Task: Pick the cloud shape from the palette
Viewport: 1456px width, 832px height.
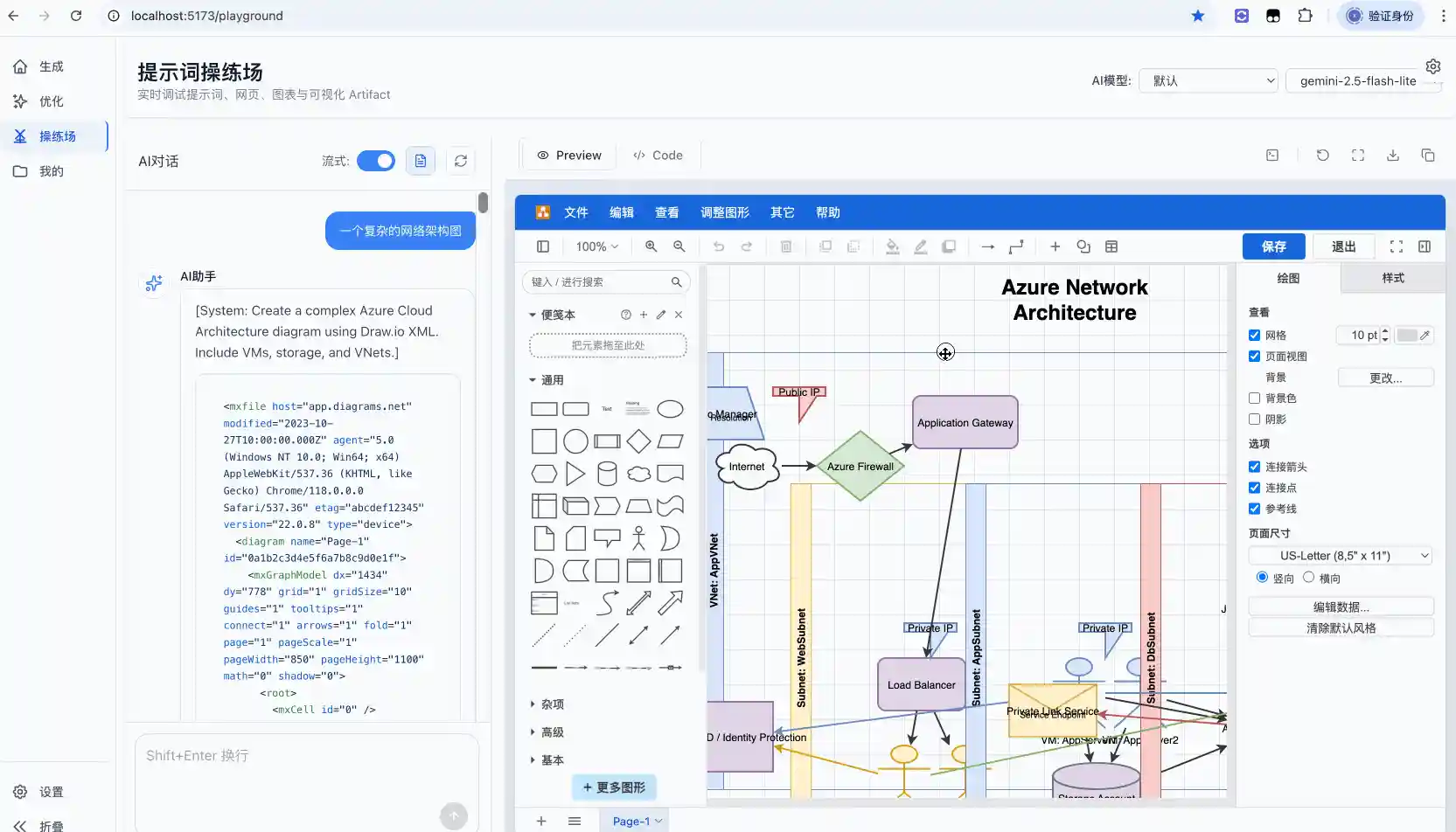Action: (x=639, y=474)
